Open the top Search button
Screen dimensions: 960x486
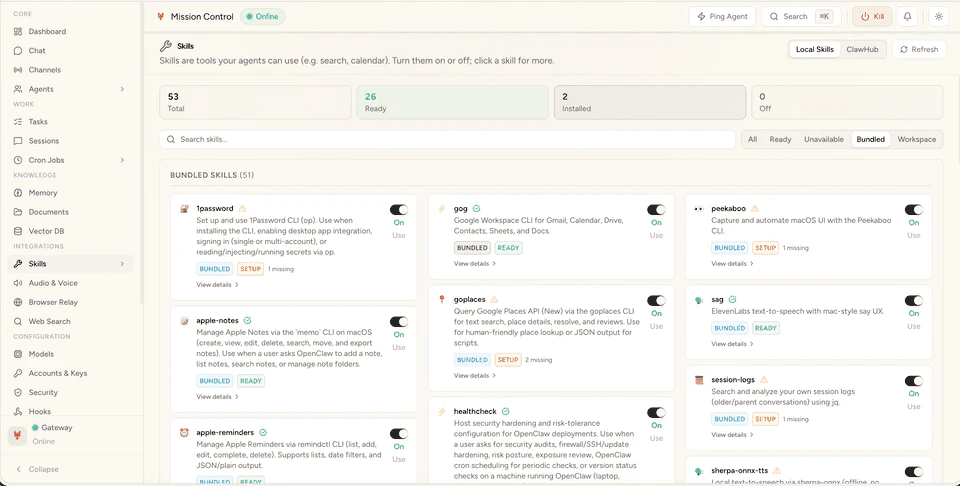click(x=801, y=17)
